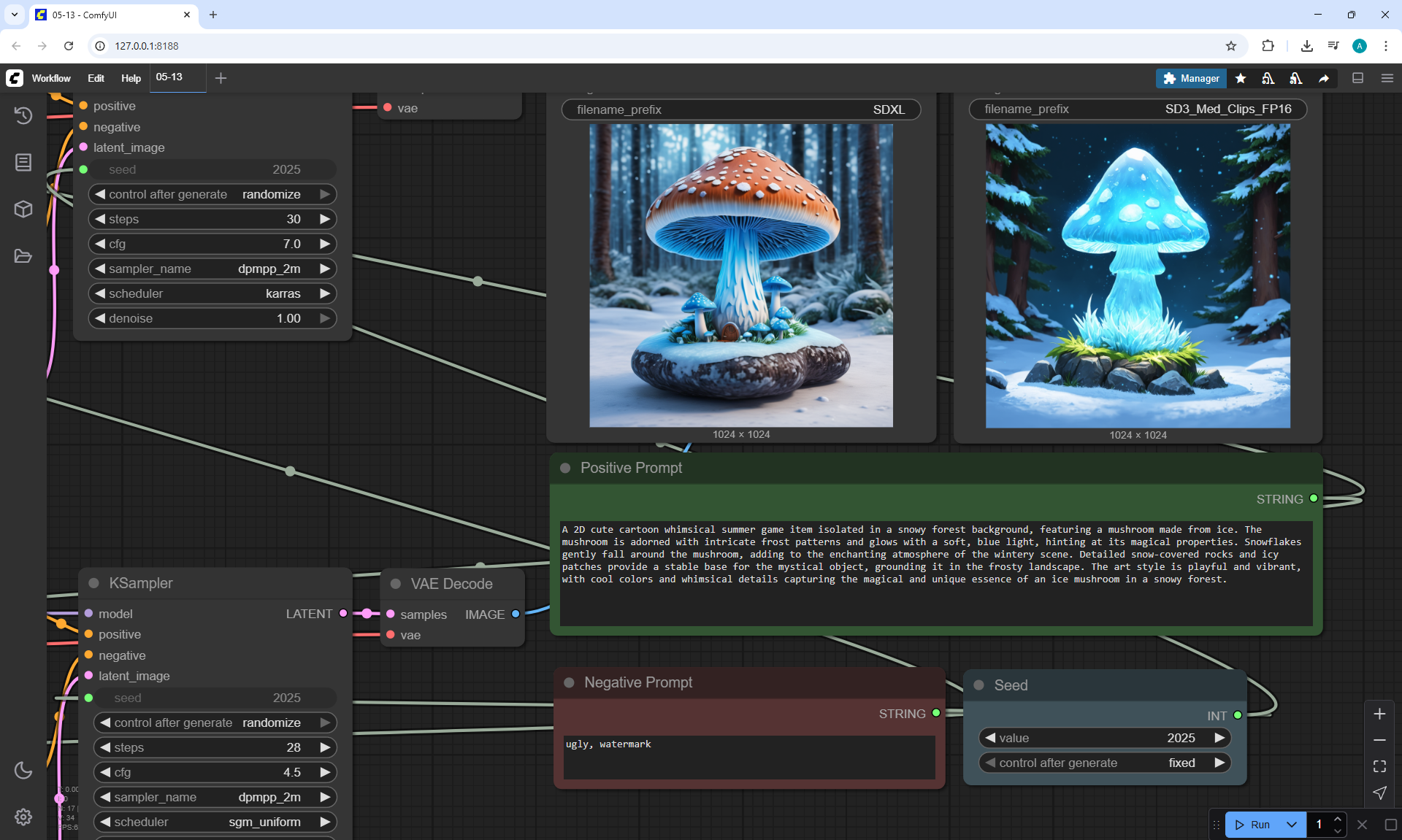
Task: Open the scheduler karras dropdown
Action: pyautogui.click(x=212, y=293)
